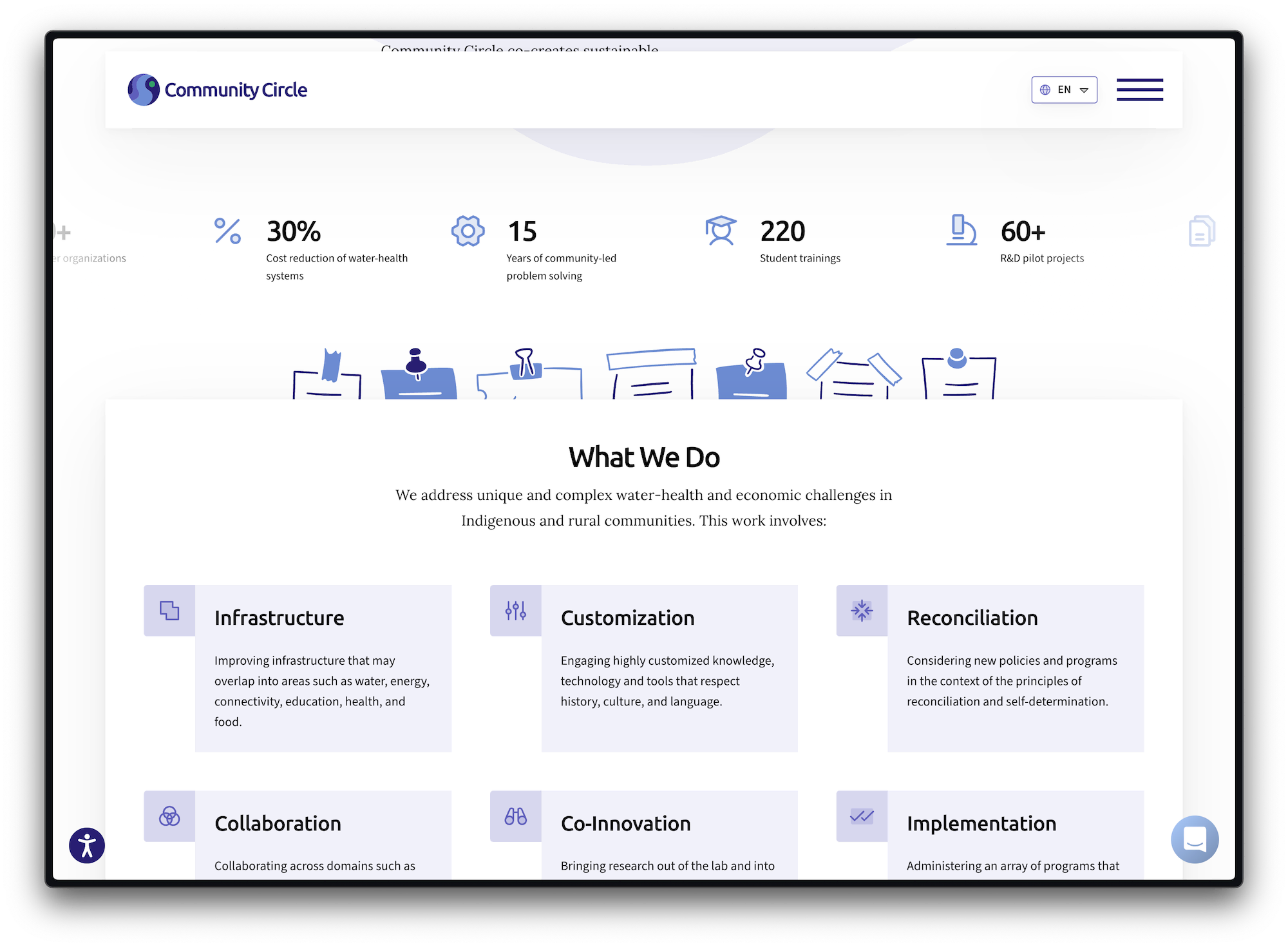Open the chat widget bubble
Screen dimensions: 1288x947
coord(1195,839)
